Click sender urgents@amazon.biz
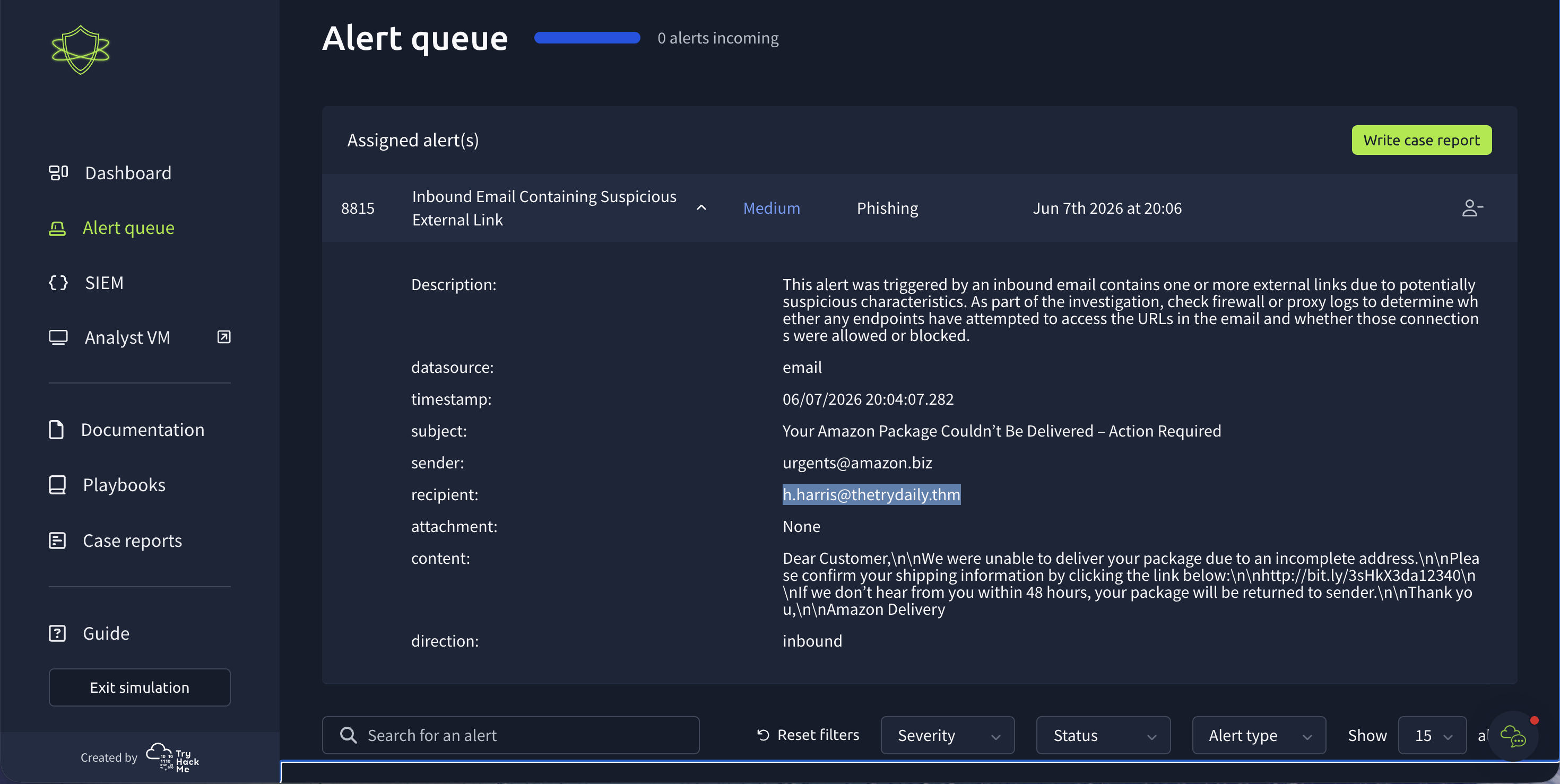 [x=857, y=463]
